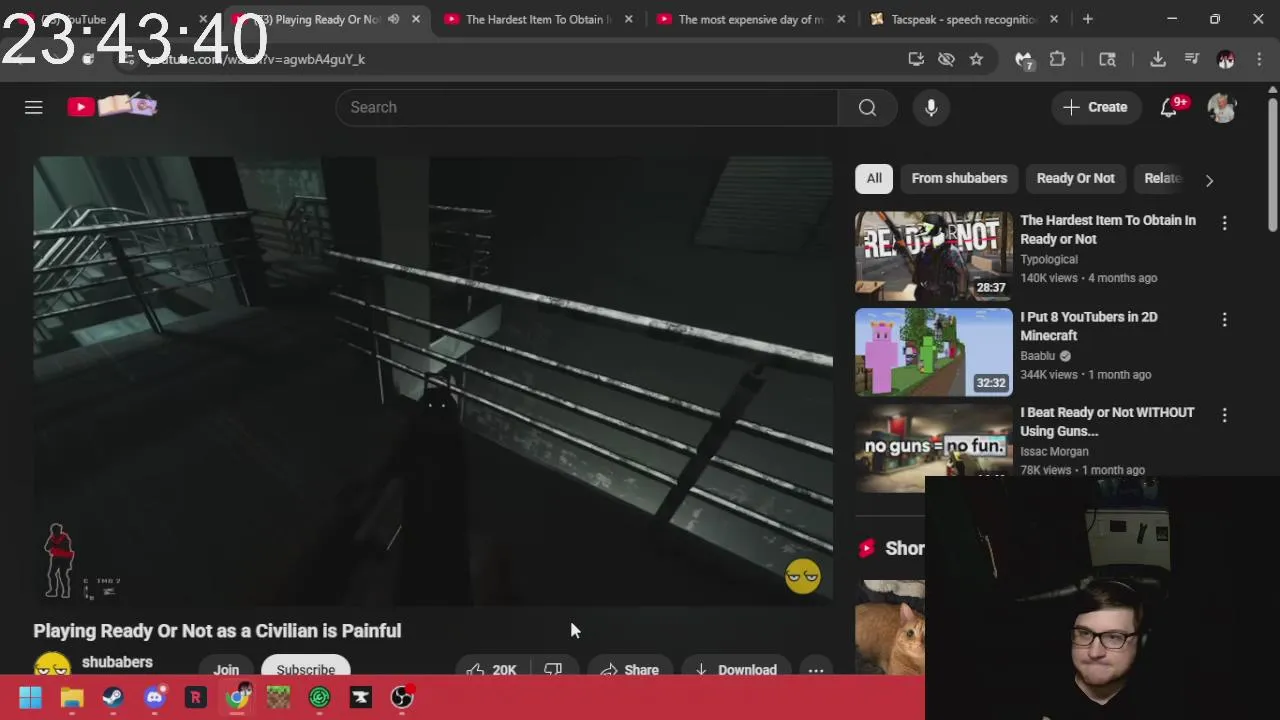Switch to the Tacspeak speech recognition tab
1280x720 pixels.
coord(964,19)
